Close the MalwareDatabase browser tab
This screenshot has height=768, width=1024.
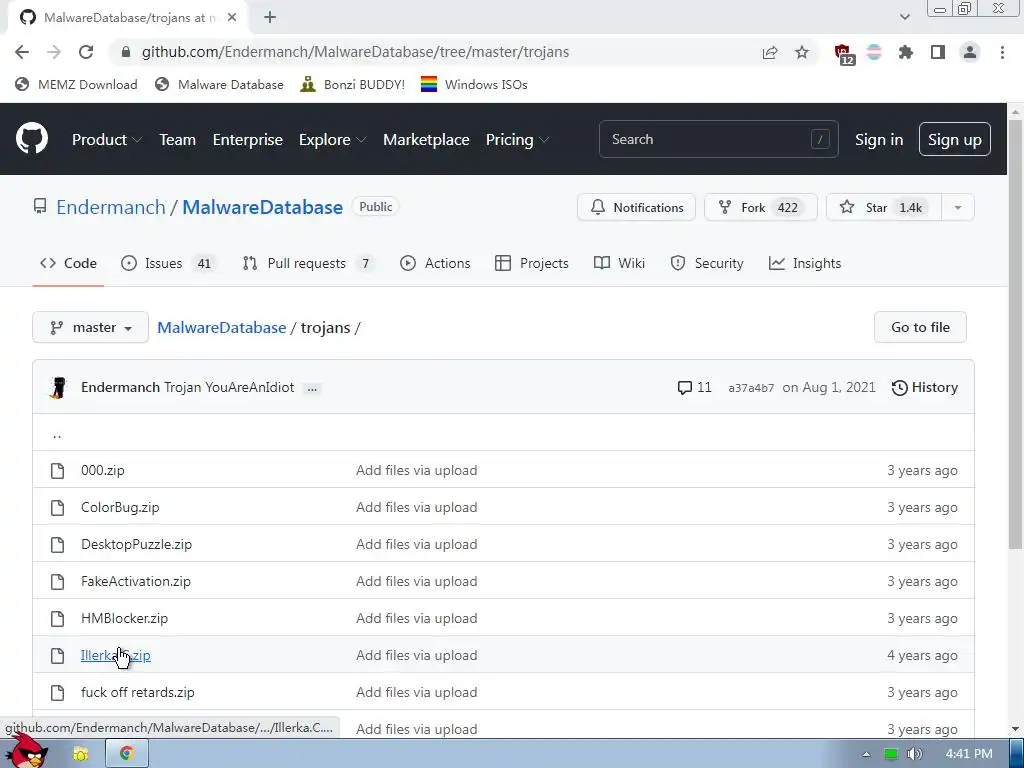[232, 18]
